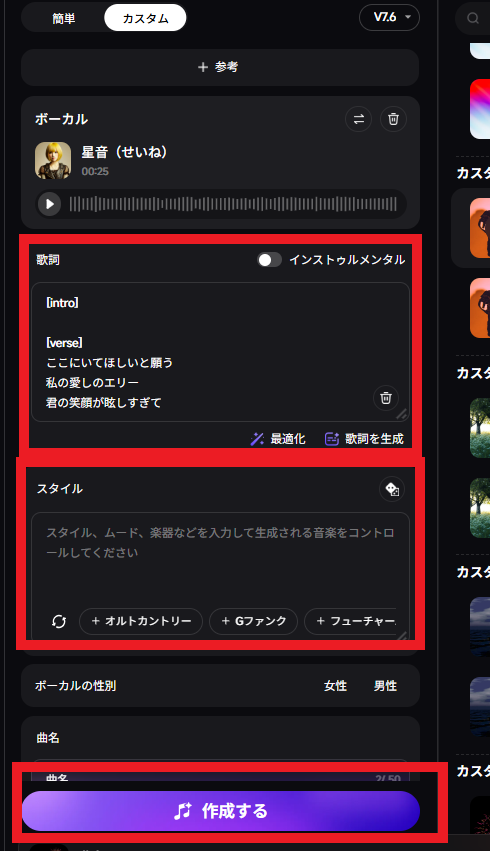The width and height of the screenshot is (490, 851).
Task: Click the vocal swap arrows icon
Action: [358, 119]
